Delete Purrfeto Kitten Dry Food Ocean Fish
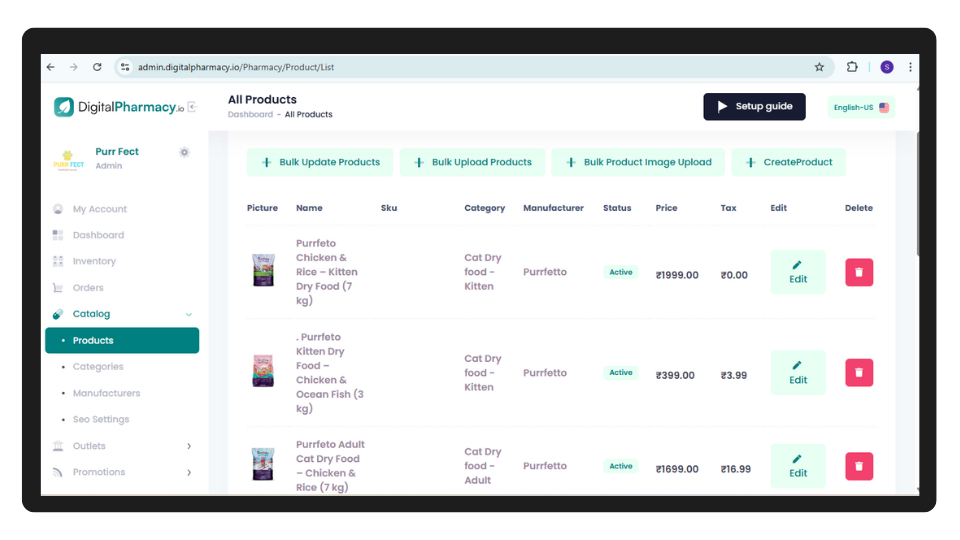 (x=859, y=373)
